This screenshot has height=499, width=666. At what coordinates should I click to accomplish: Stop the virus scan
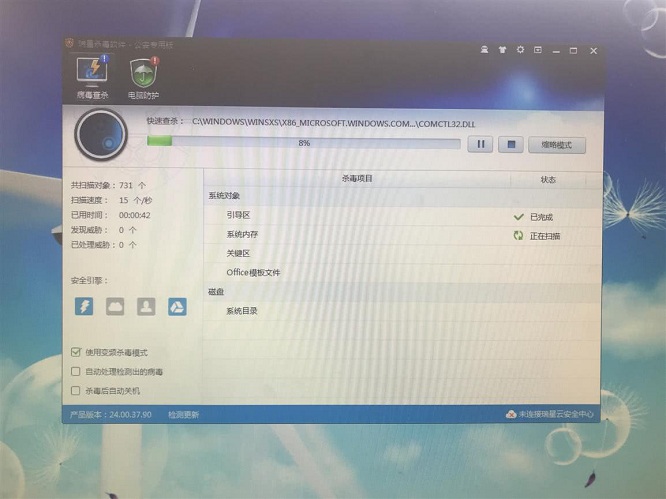coord(510,144)
